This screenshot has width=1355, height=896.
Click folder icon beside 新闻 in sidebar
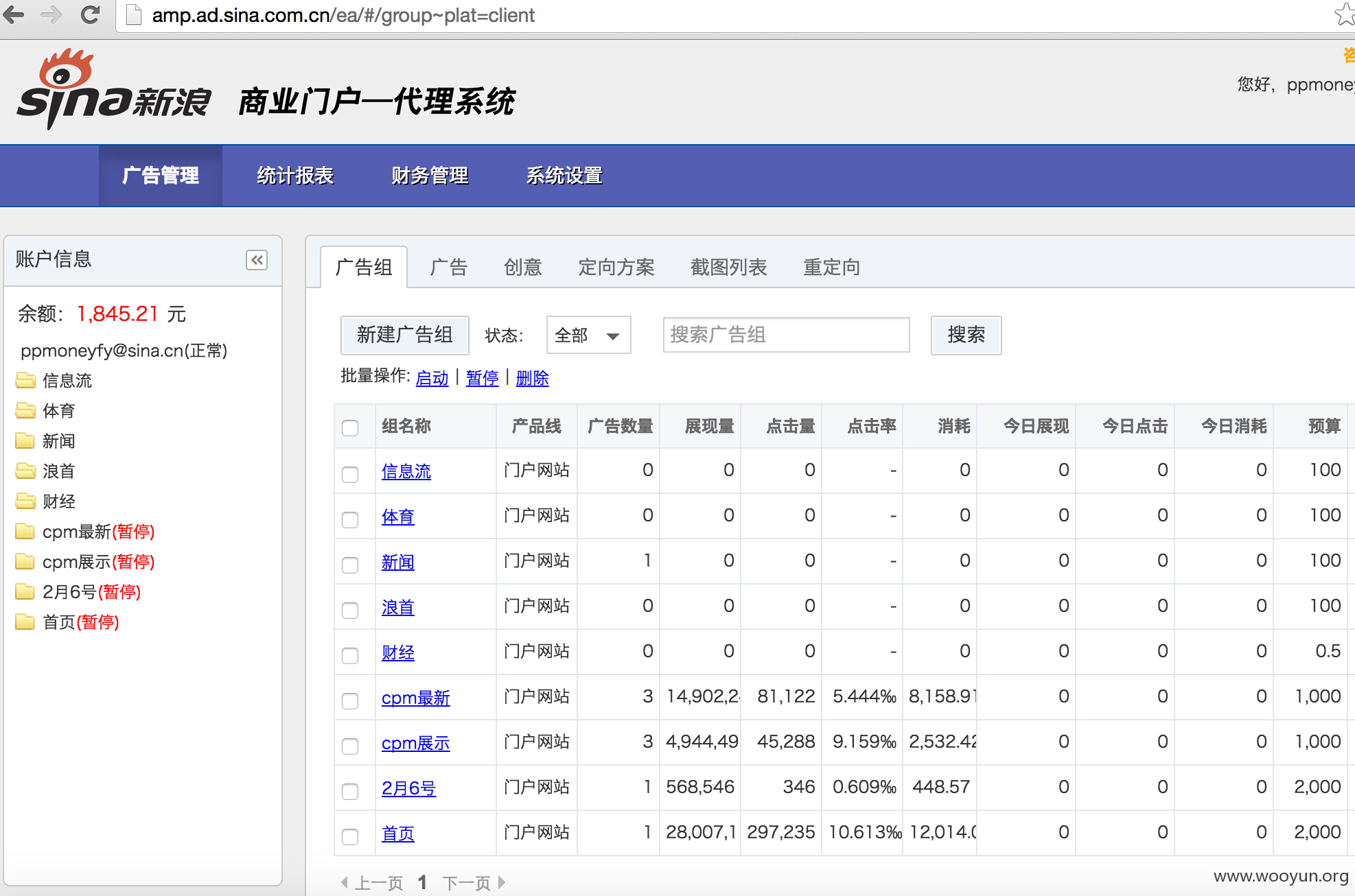coord(25,440)
